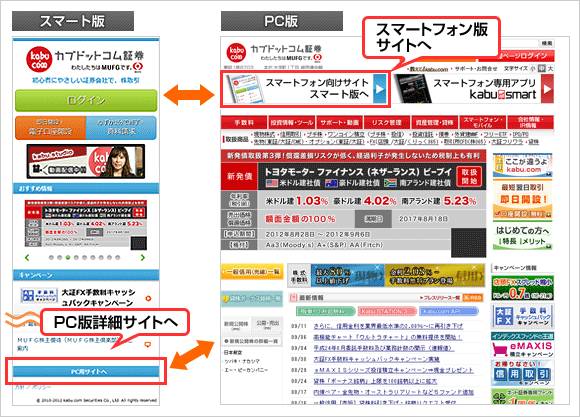Advance carousel with right green arrow
The width and height of the screenshot is (580, 417).
(x=143, y=258)
